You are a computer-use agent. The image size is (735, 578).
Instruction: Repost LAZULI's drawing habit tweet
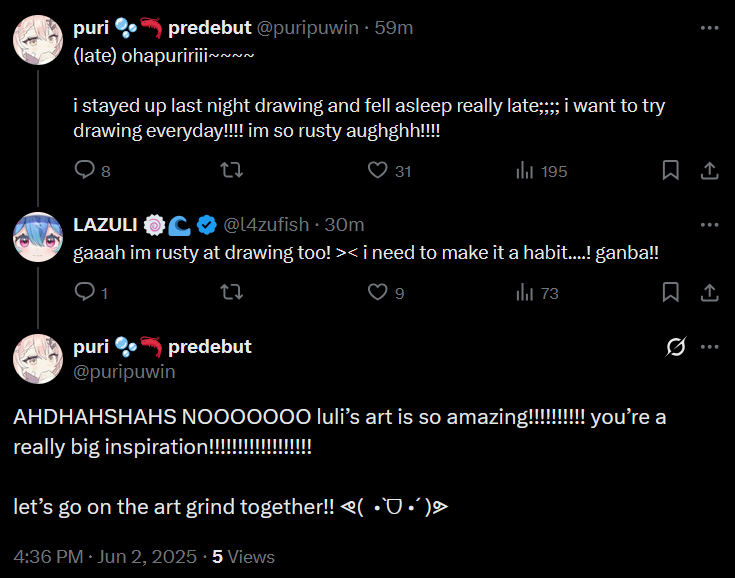pos(231,293)
